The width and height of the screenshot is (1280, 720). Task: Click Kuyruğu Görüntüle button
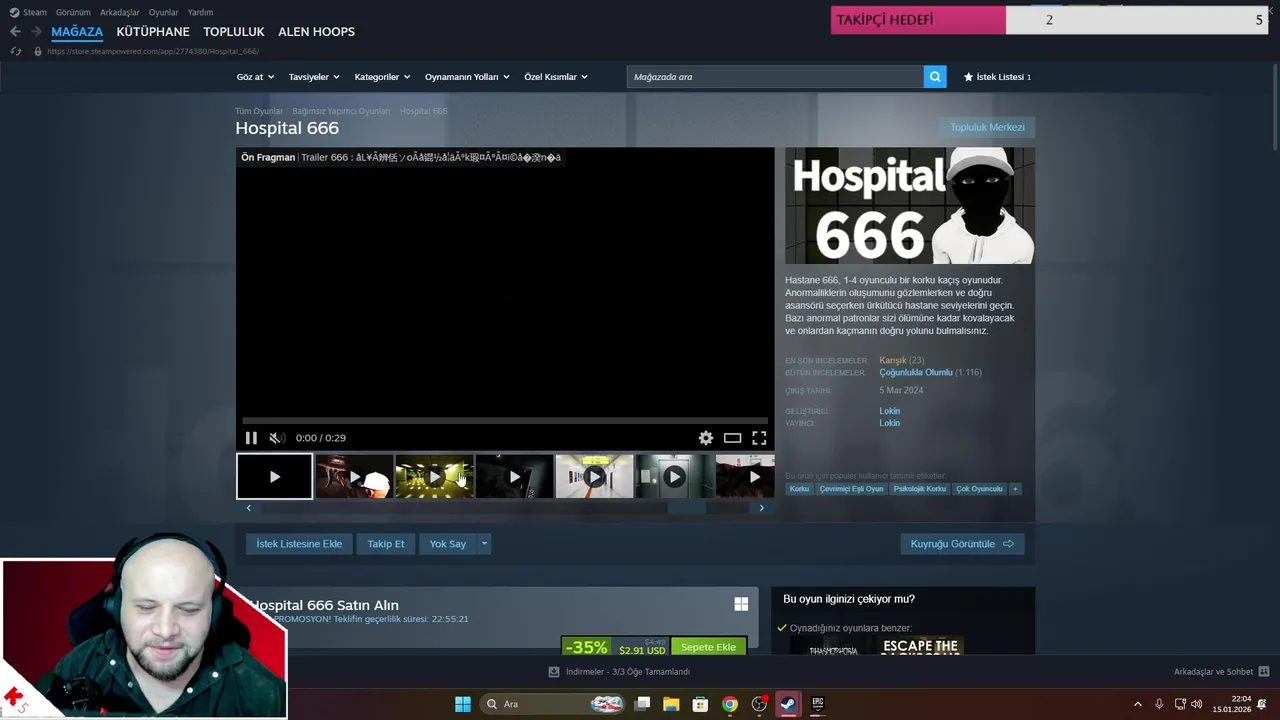pos(962,544)
